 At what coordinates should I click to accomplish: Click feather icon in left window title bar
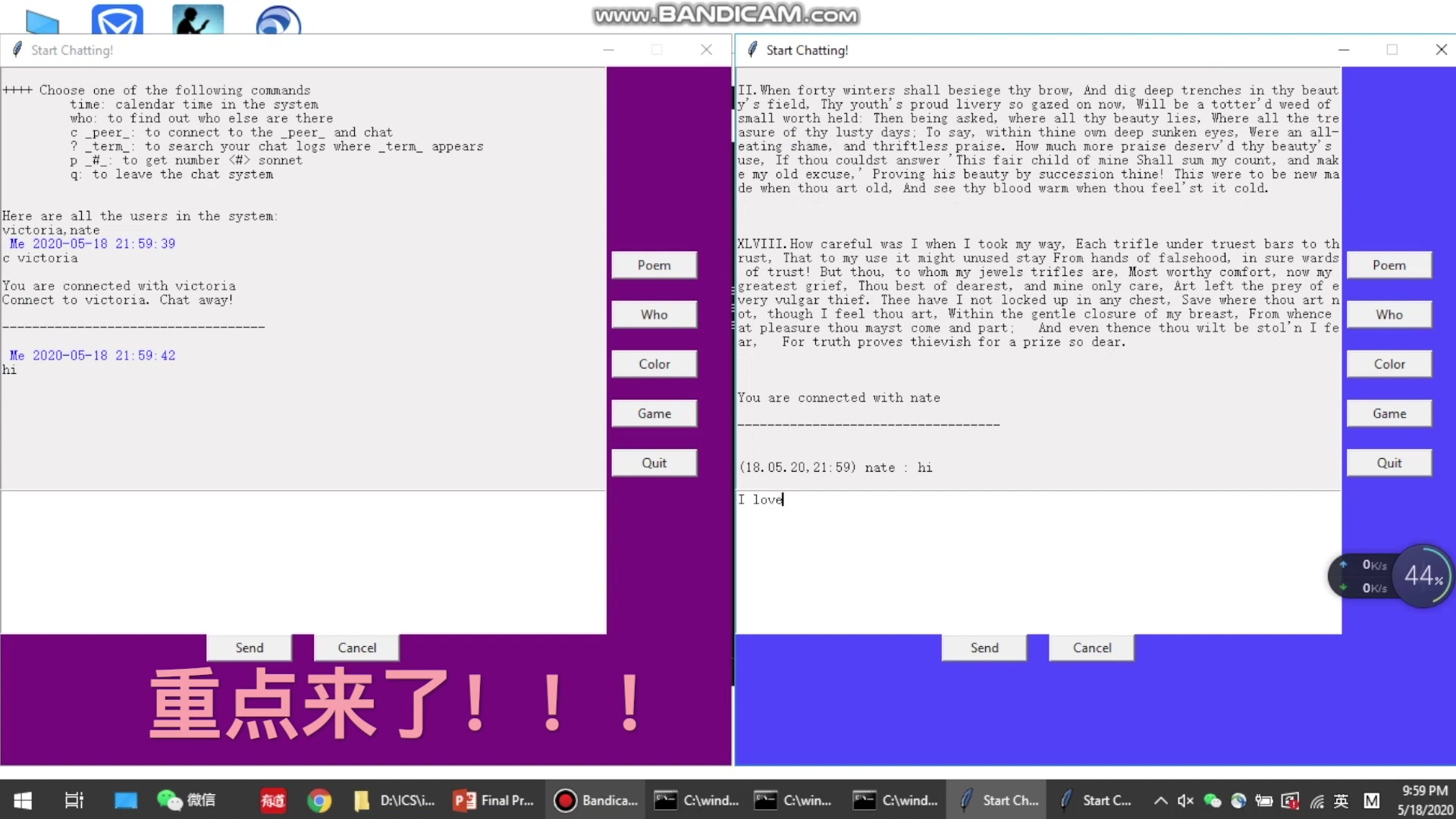(x=17, y=50)
